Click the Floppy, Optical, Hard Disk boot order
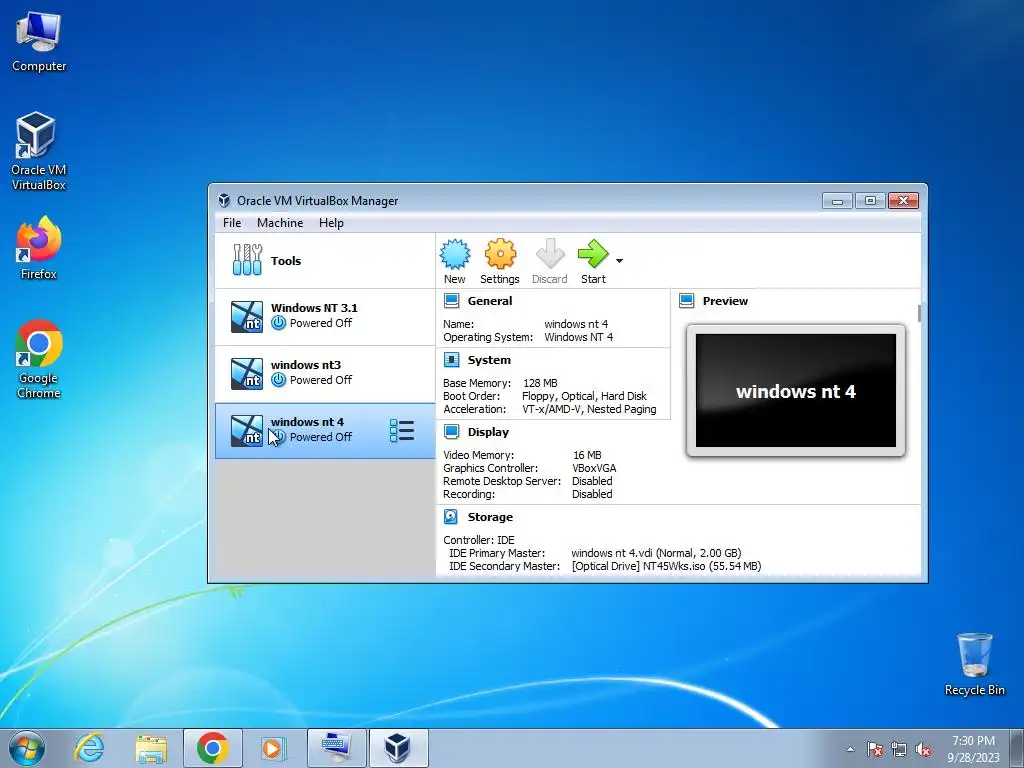This screenshot has width=1024, height=768. 584,396
